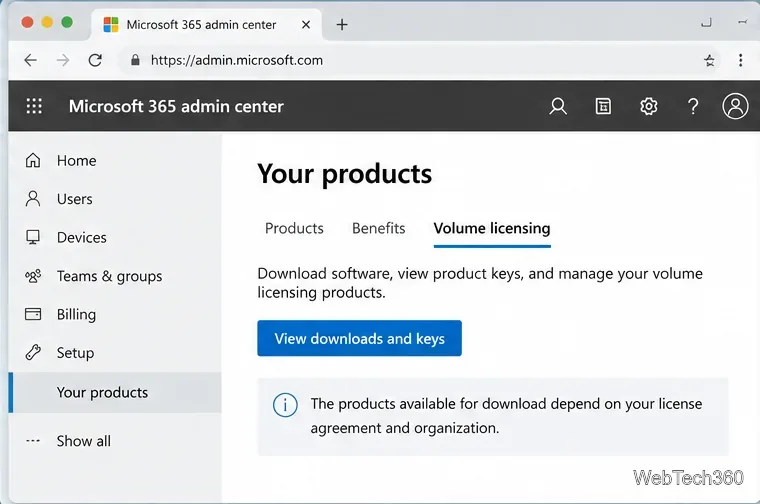
Task: Open browser three-dot menu
Action: (x=740, y=60)
